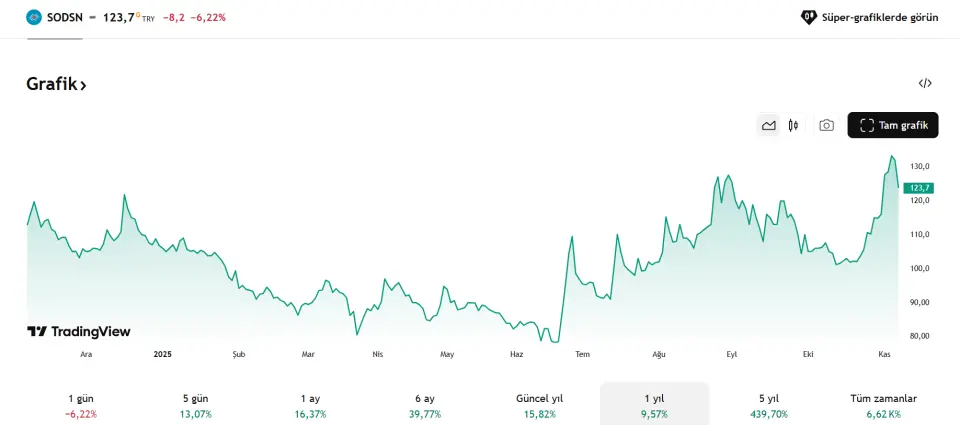Screen dimensions: 960x425
Task: Switch to area chart style icon
Action: [x=768, y=125]
